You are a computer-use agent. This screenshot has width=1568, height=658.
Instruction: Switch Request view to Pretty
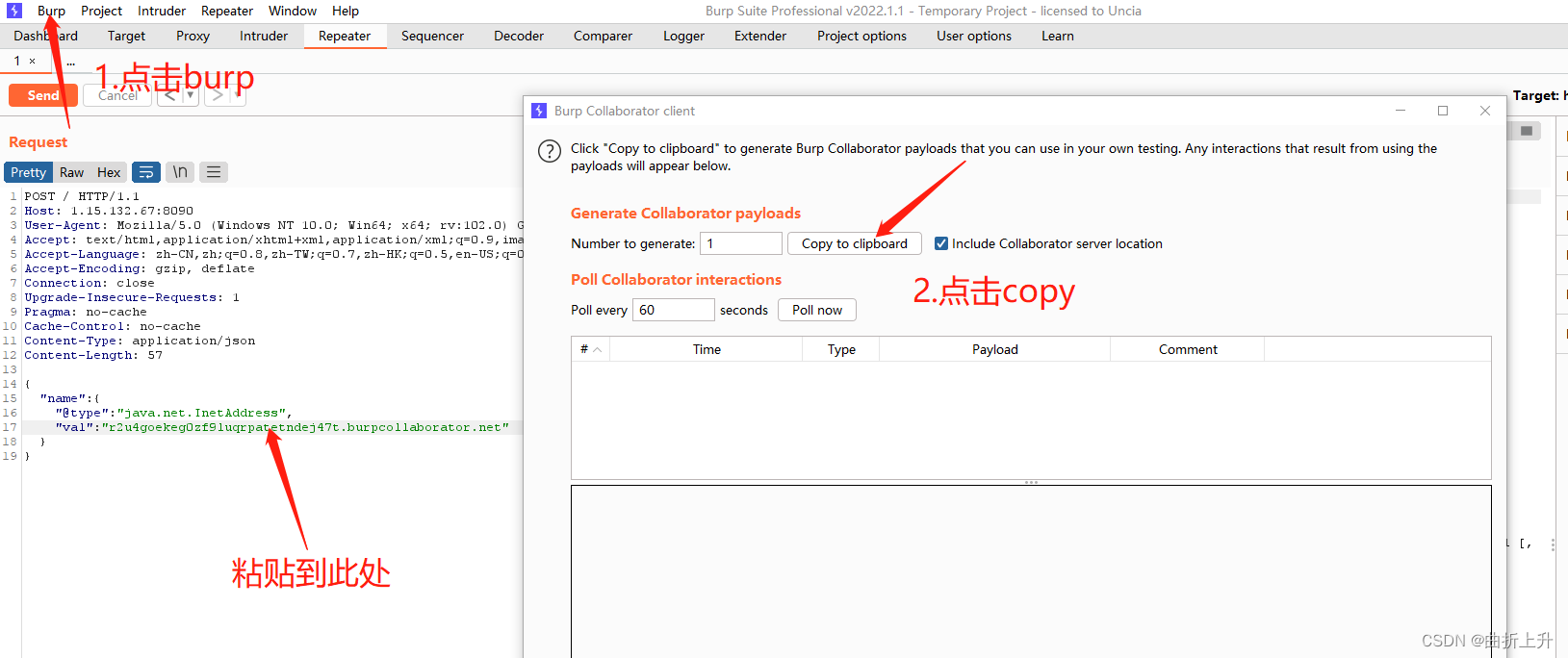tap(29, 172)
